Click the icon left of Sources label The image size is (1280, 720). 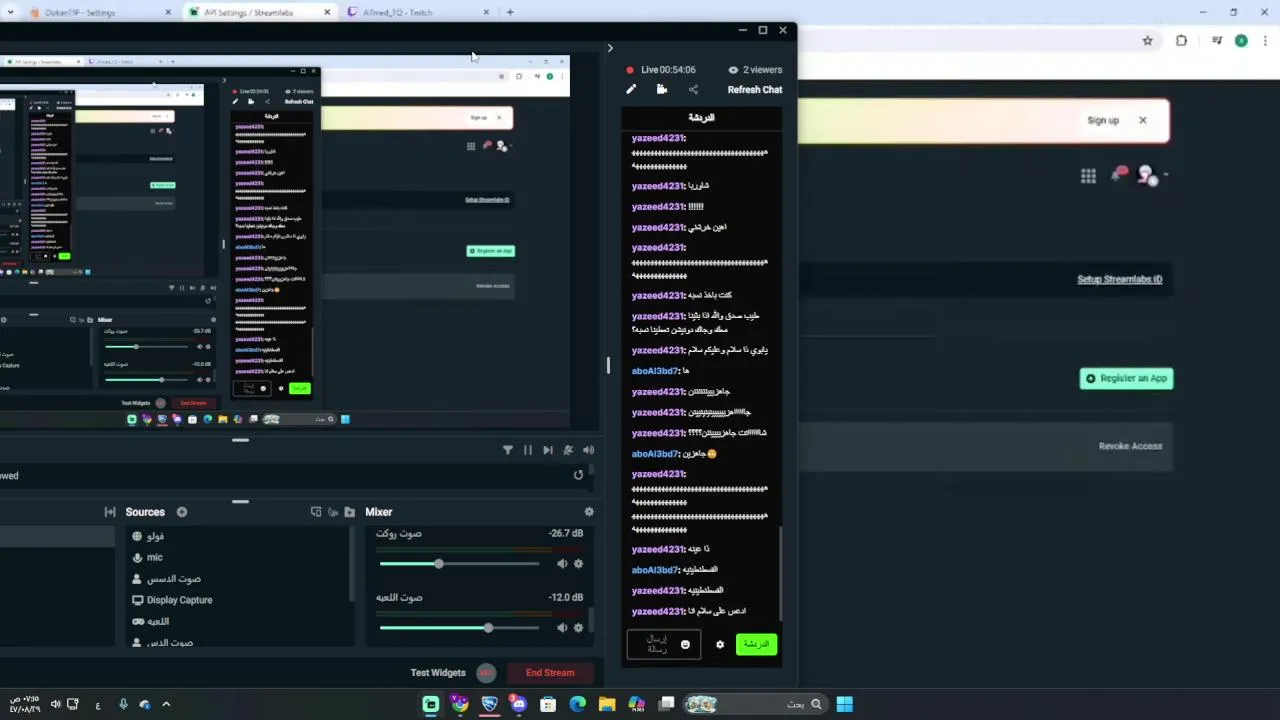pyautogui.click(x=110, y=512)
